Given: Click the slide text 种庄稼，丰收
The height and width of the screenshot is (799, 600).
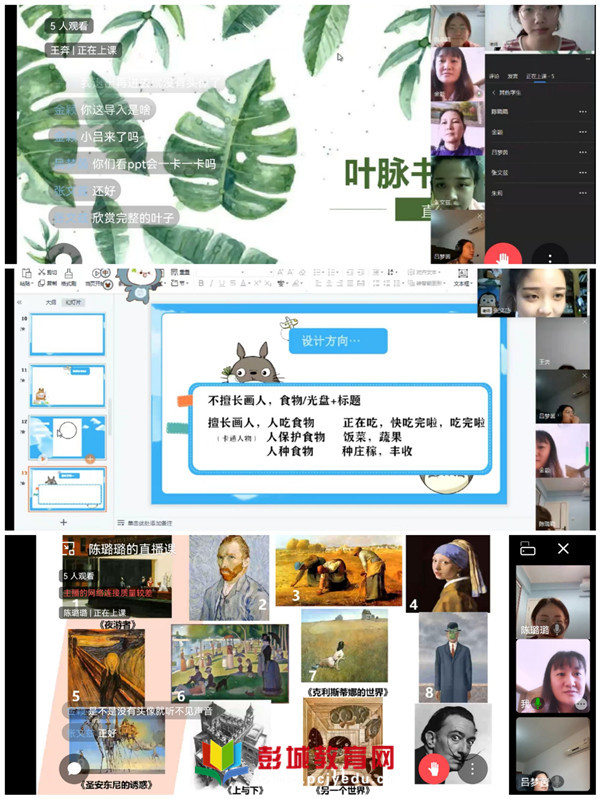Looking at the screenshot, I should coord(377,451).
